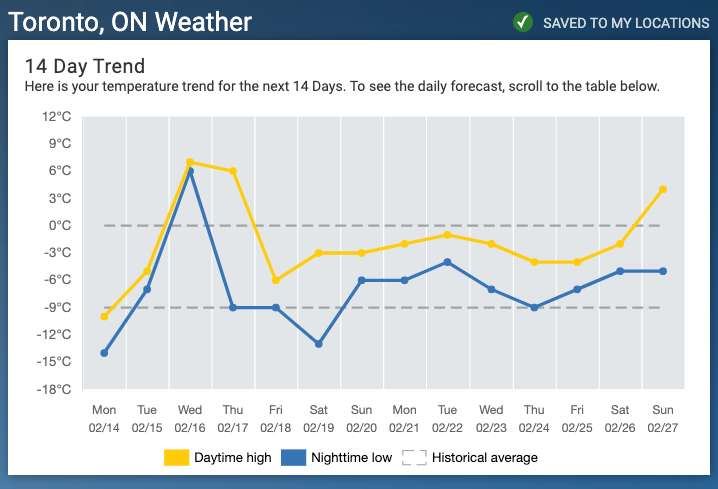This screenshot has width=718, height=489.
Task: Select the Wed 02/16 daytime high point
Action: click(190, 162)
